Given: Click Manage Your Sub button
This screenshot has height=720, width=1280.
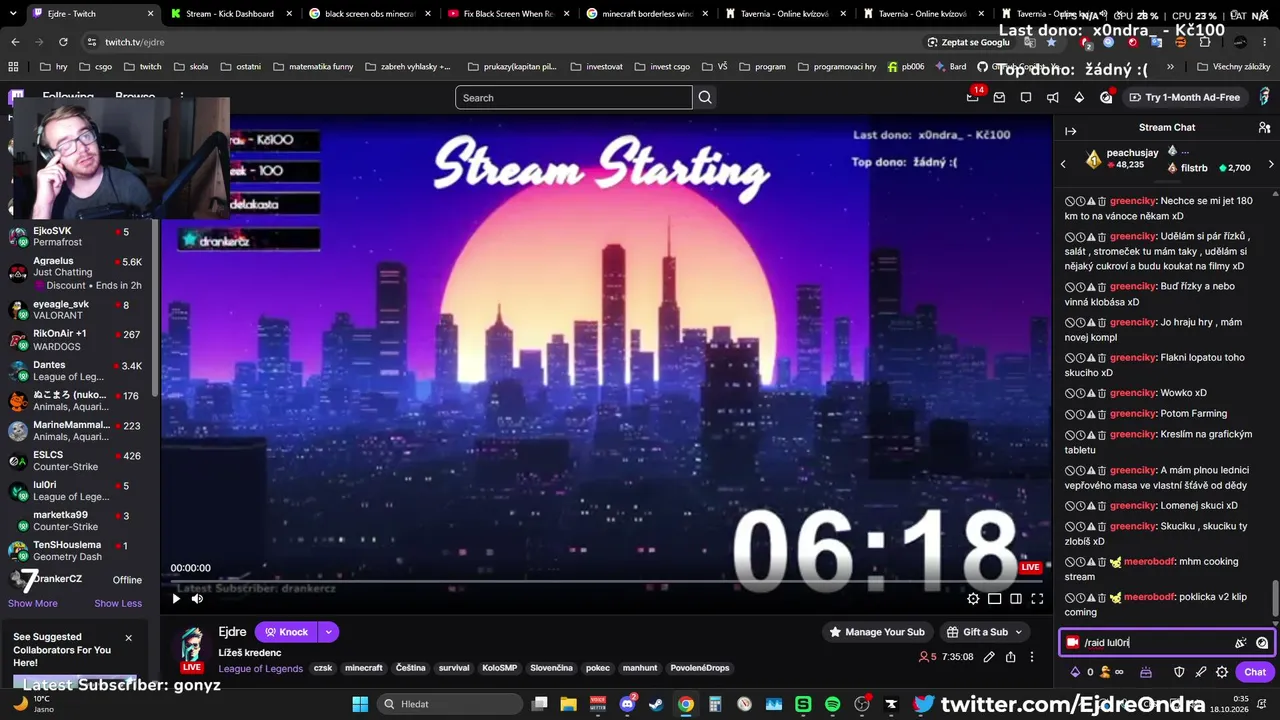Looking at the screenshot, I should click(877, 632).
